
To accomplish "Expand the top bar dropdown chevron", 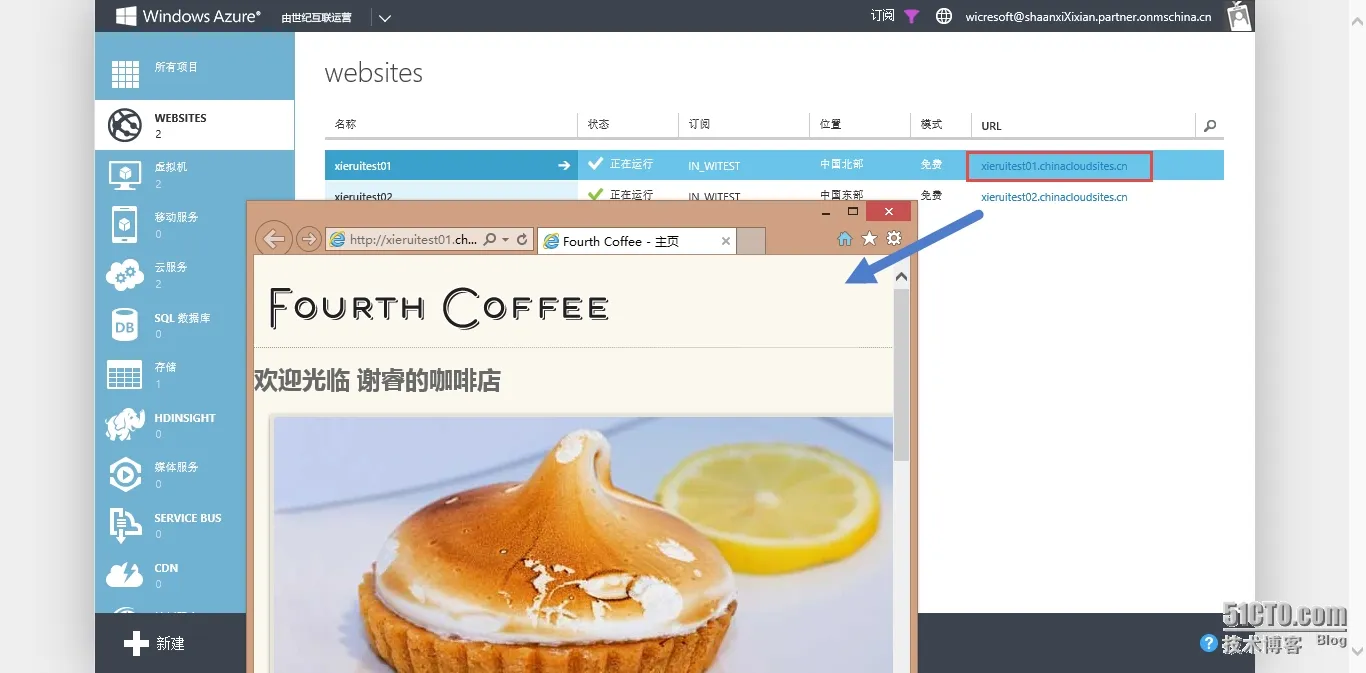I will pyautogui.click(x=385, y=18).
